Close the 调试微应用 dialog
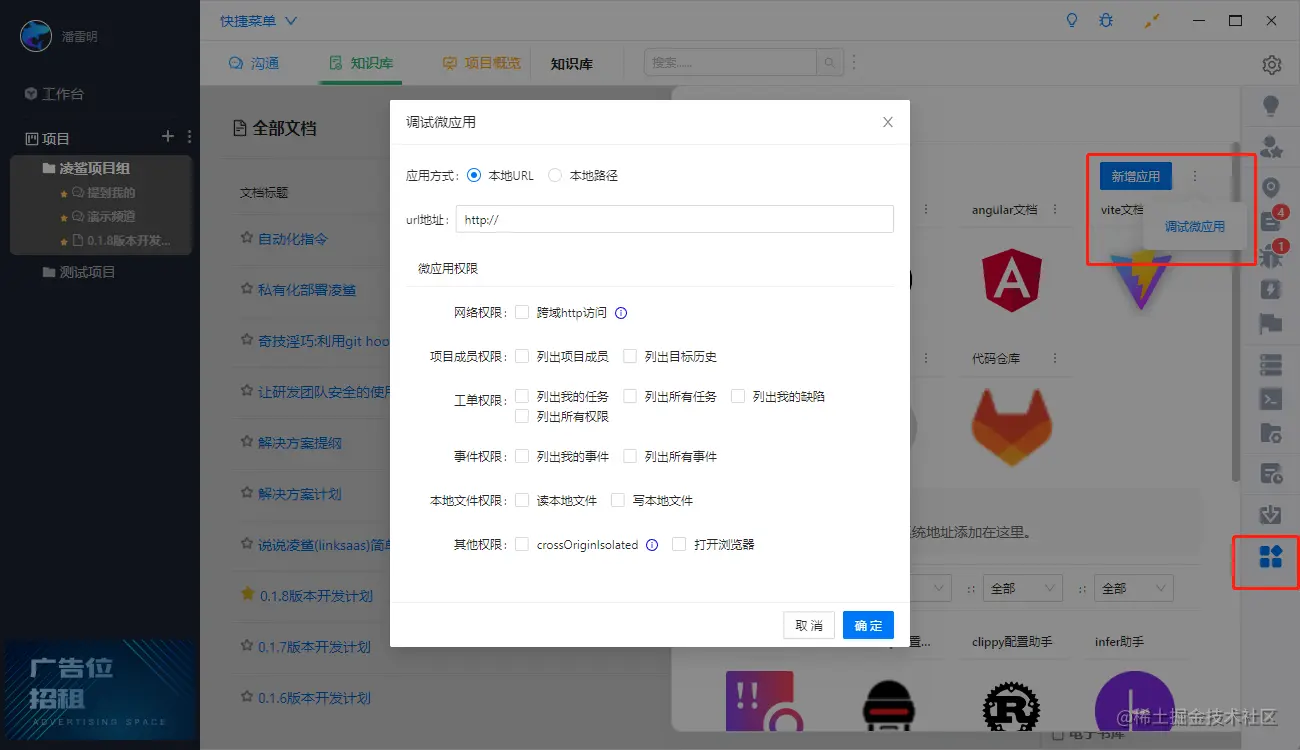1300x750 pixels. pos(887,122)
